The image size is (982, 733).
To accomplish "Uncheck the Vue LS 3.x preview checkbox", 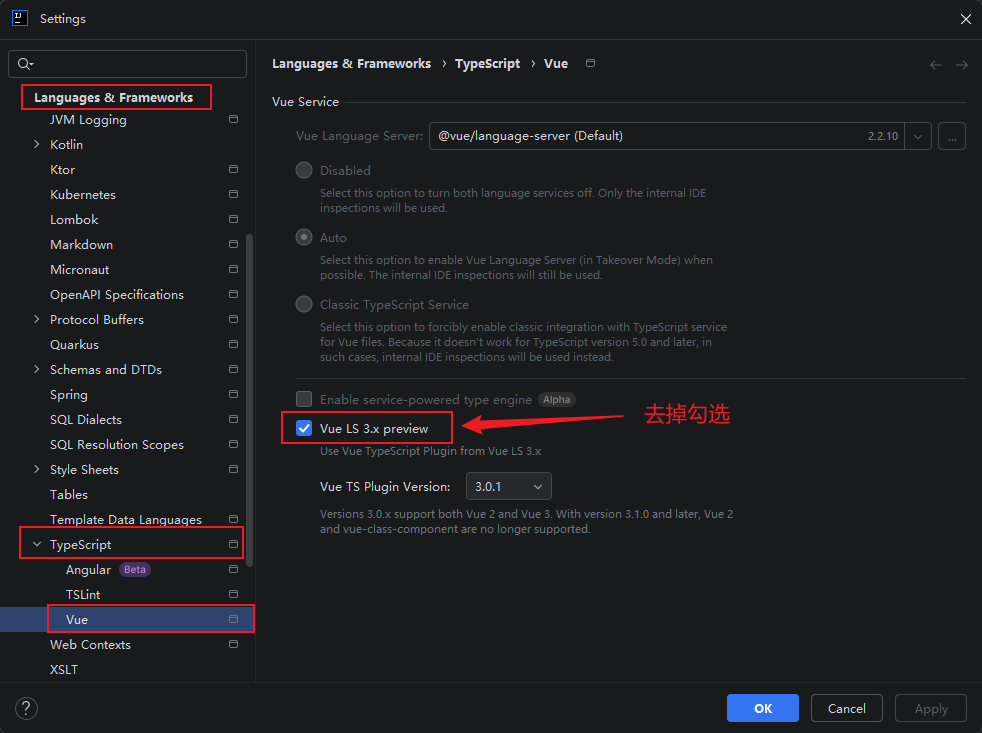I will pos(304,429).
